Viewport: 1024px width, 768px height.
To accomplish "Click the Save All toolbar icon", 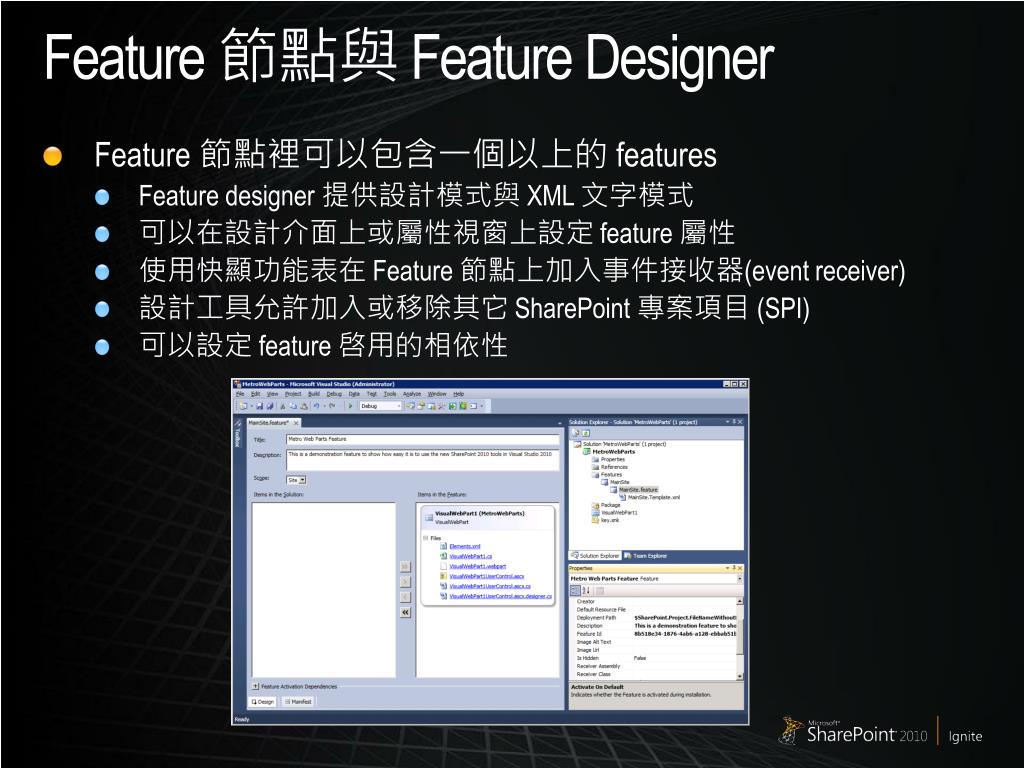I will coord(270,406).
